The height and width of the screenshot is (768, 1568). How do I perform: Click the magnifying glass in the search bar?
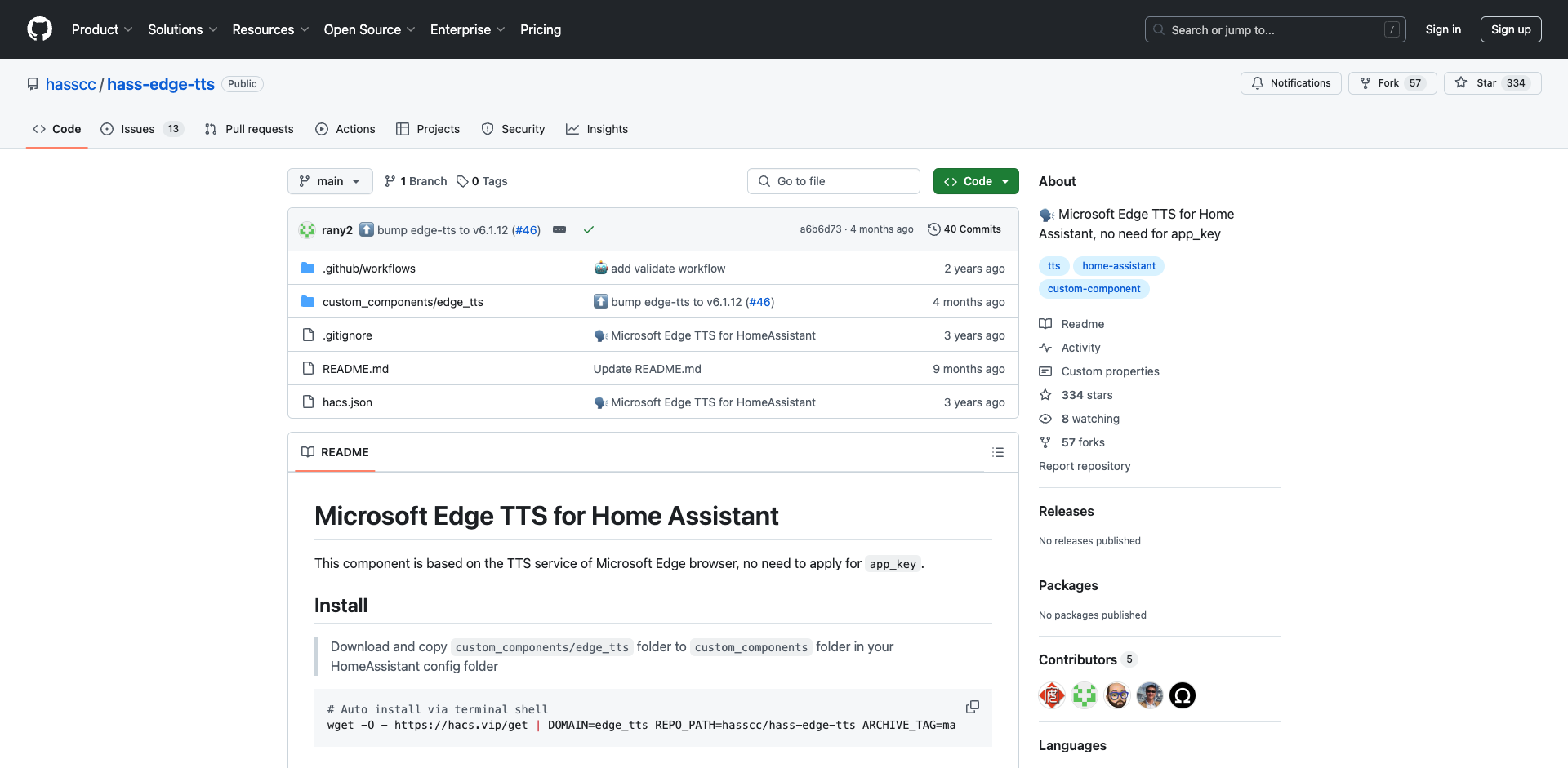coord(1157,29)
